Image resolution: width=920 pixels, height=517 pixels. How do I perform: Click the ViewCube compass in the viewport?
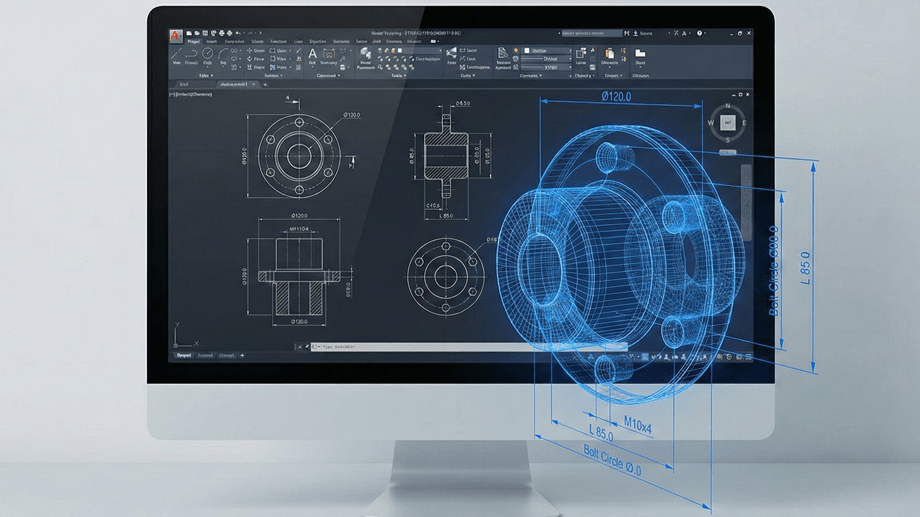[728, 122]
